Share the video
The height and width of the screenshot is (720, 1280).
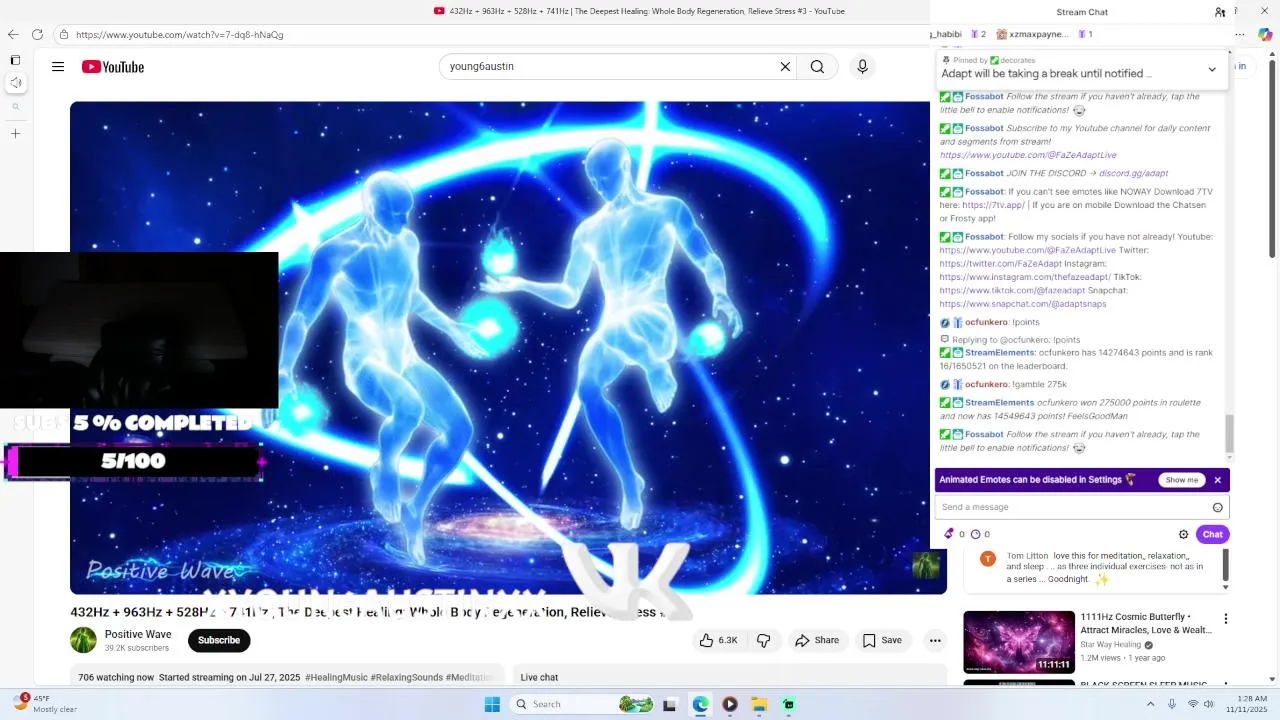point(817,640)
